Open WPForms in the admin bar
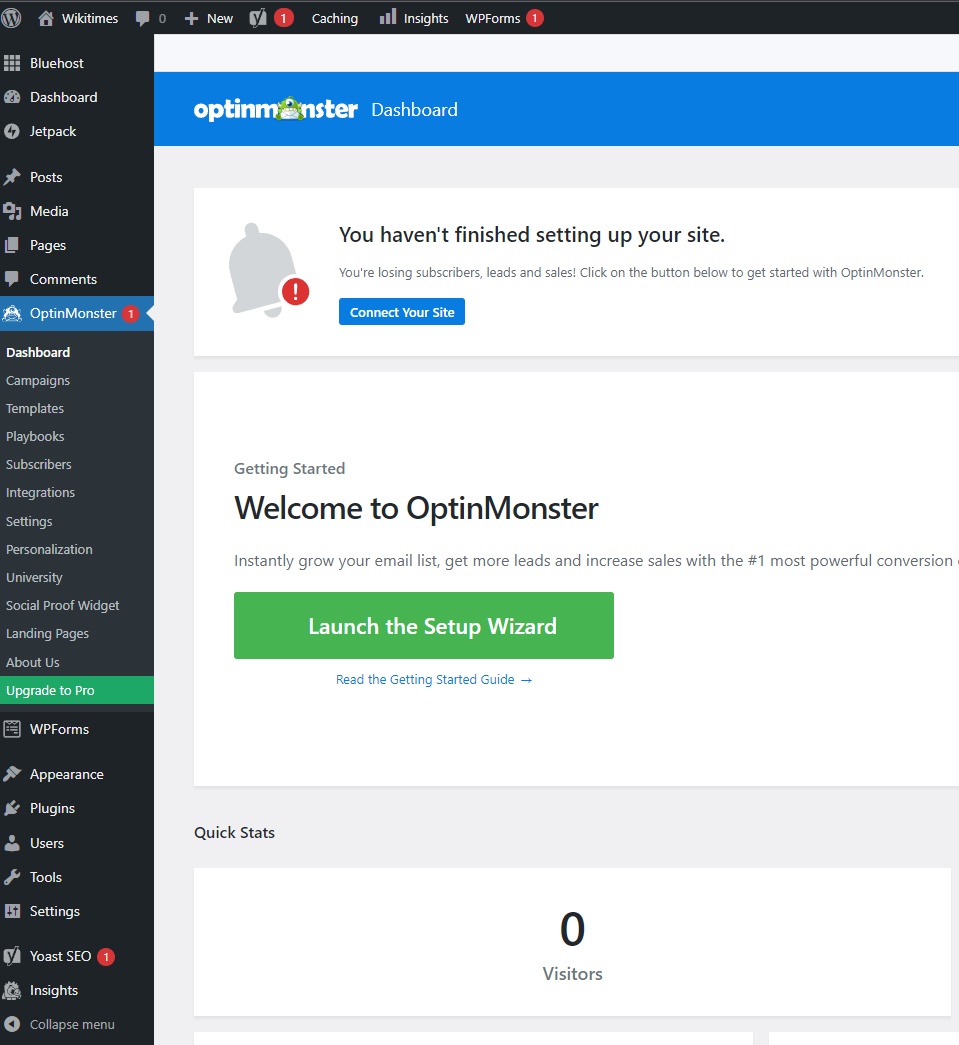The height and width of the screenshot is (1045, 959). 492,19
